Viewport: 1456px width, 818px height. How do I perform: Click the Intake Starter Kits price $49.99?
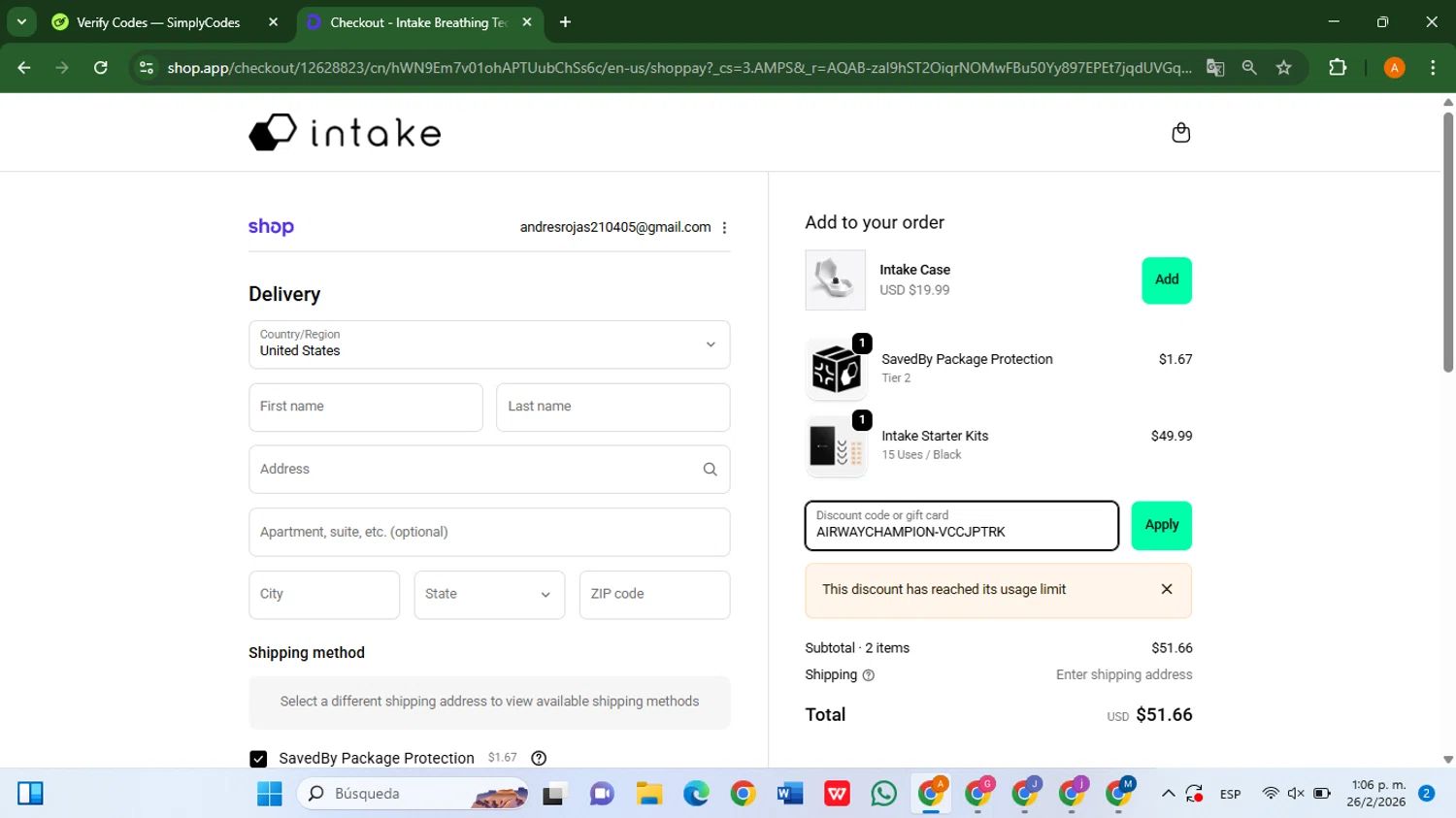pyautogui.click(x=1172, y=436)
